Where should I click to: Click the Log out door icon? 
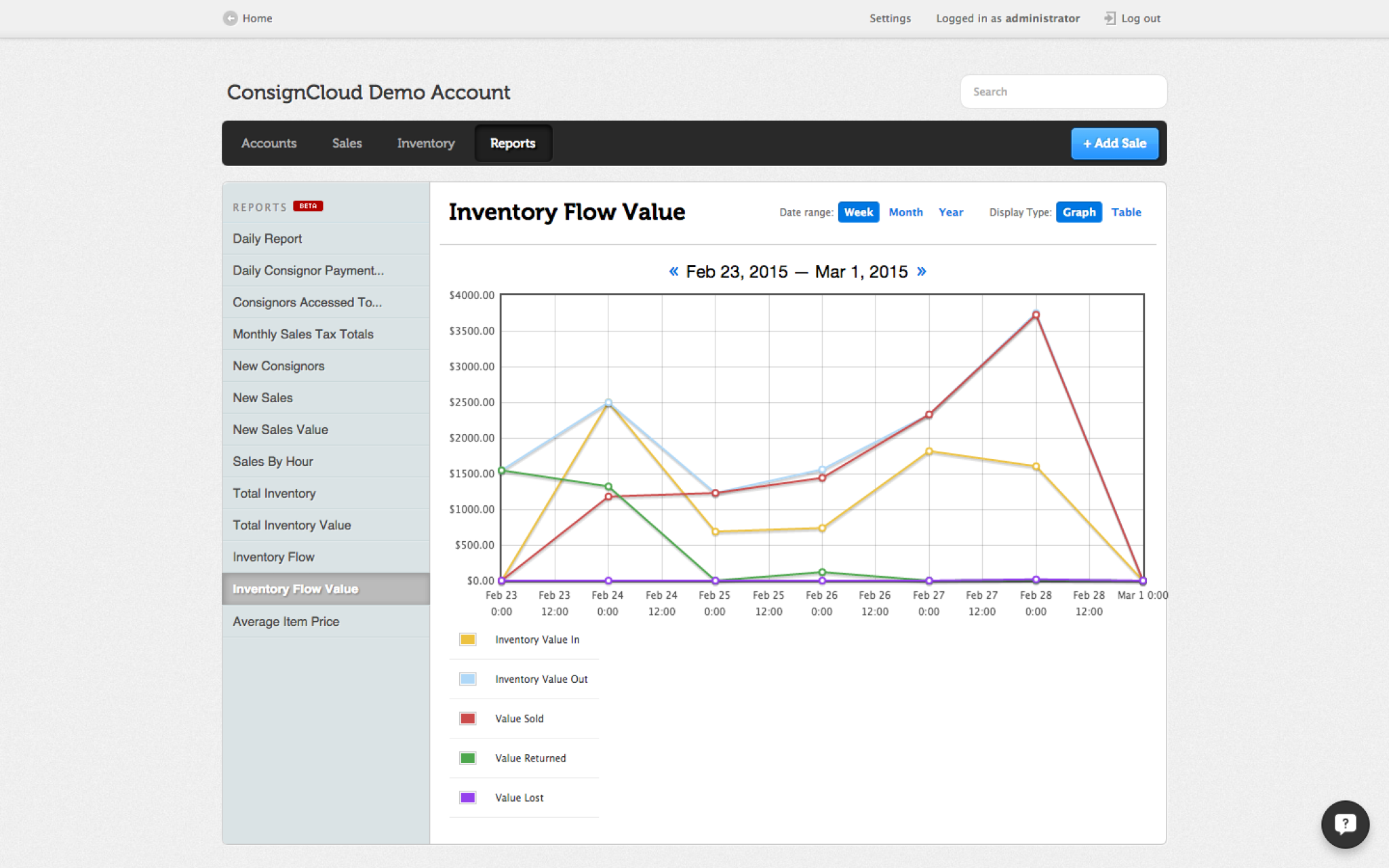tap(1110, 18)
